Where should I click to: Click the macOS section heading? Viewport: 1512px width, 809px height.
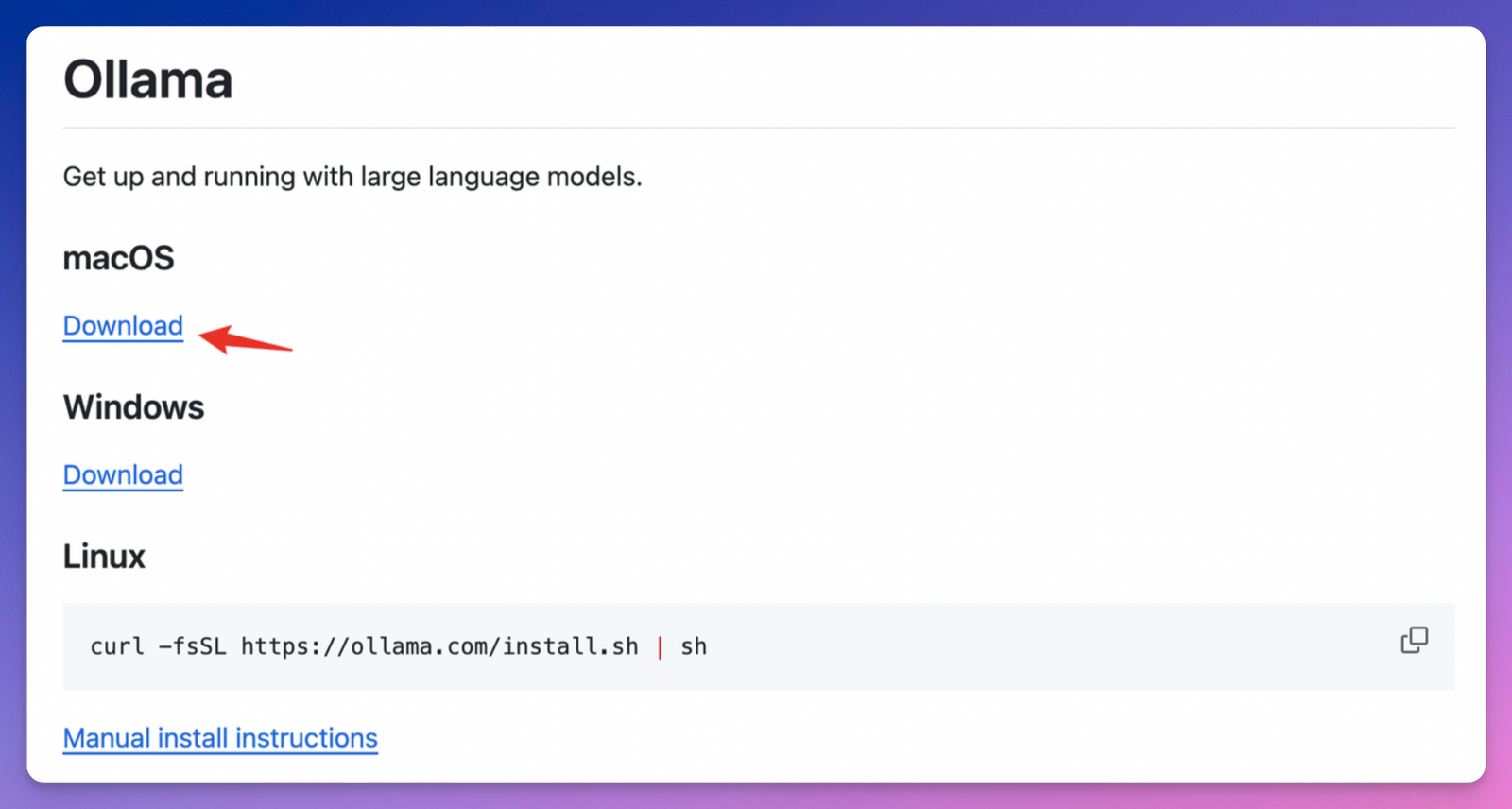point(118,258)
